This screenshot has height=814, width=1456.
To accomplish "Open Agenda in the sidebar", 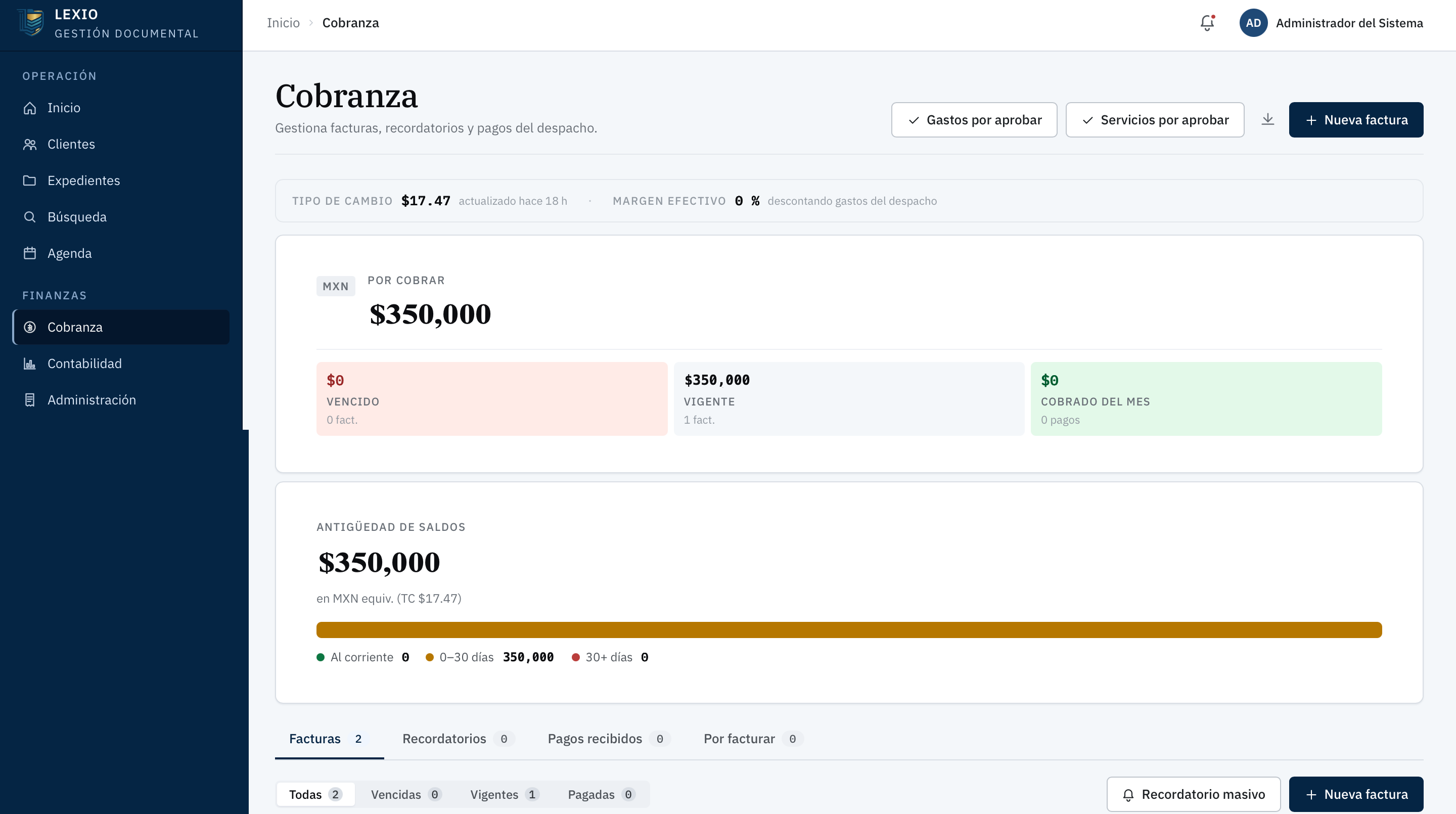I will click(121, 253).
